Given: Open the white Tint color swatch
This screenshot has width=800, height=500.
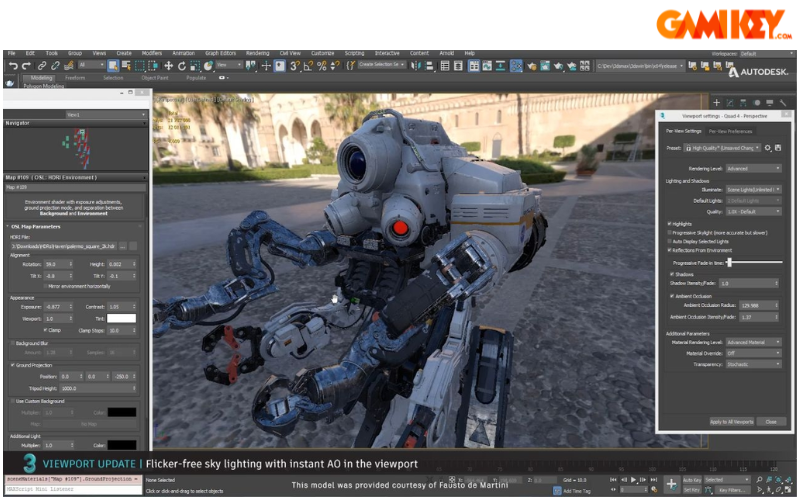Looking at the screenshot, I should (121, 319).
